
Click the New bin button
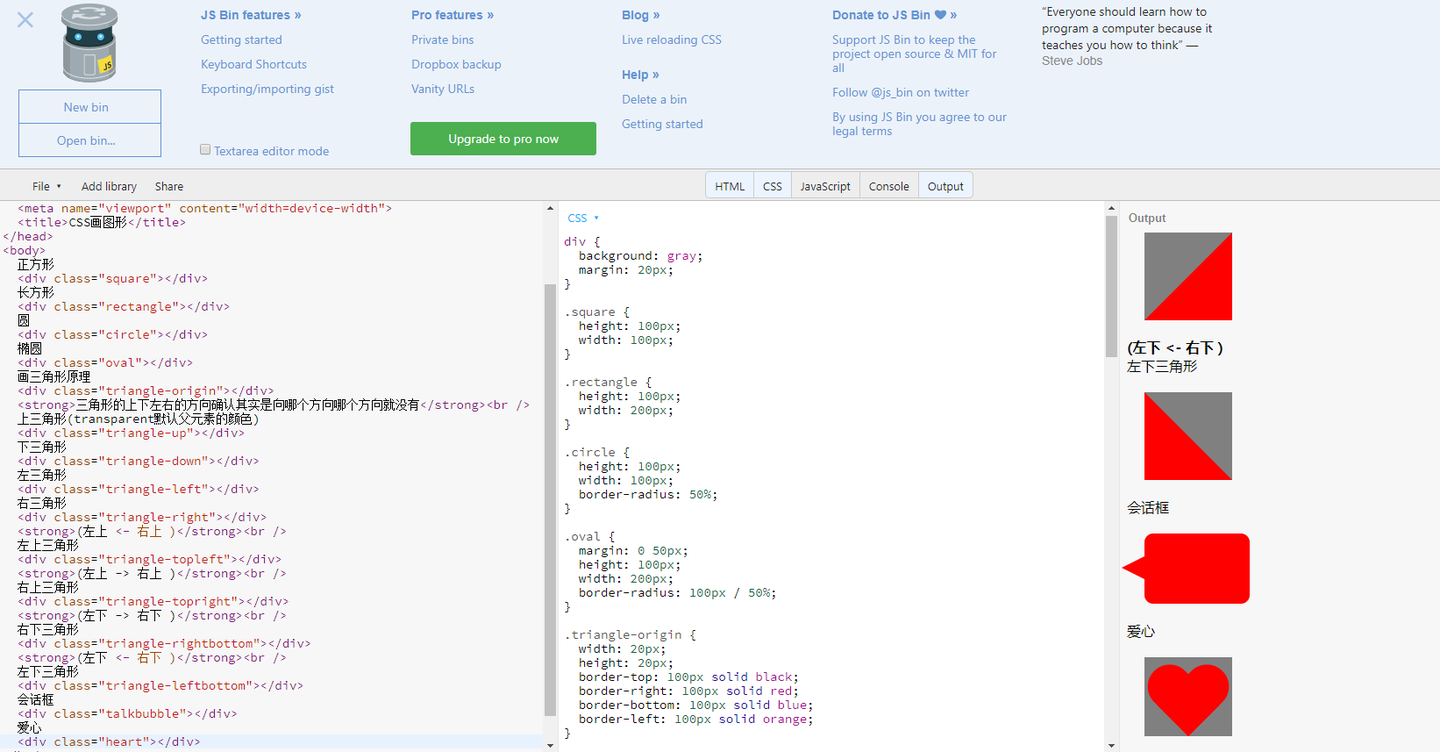pyautogui.click(x=89, y=107)
